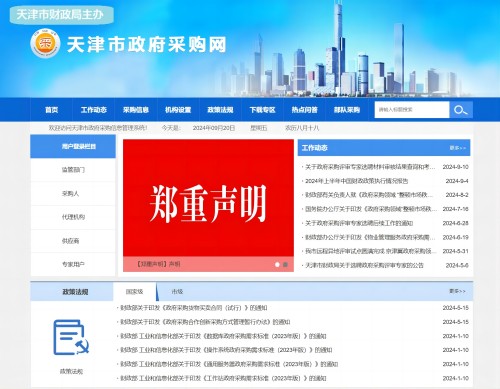500x389 pixels.
Task: Open 政策法规 in the navigation bar
Action: click(x=220, y=110)
